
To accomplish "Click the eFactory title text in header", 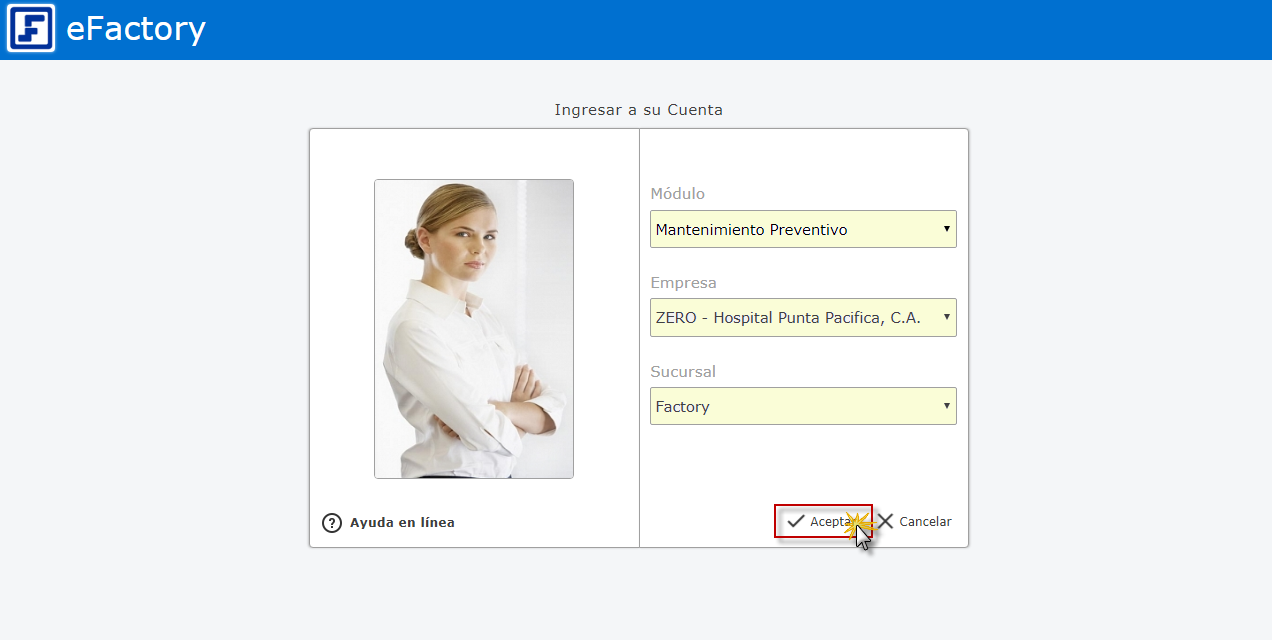I will pyautogui.click(x=136, y=29).
